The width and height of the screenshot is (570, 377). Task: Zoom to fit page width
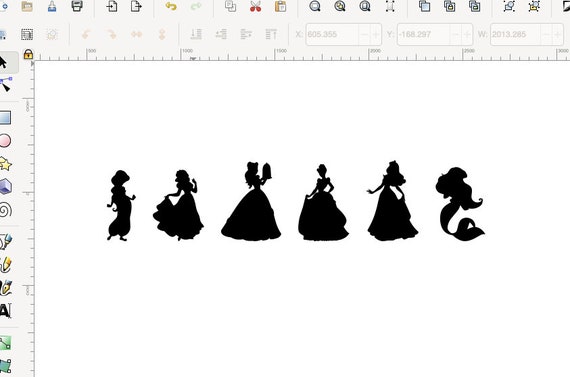point(390,6)
